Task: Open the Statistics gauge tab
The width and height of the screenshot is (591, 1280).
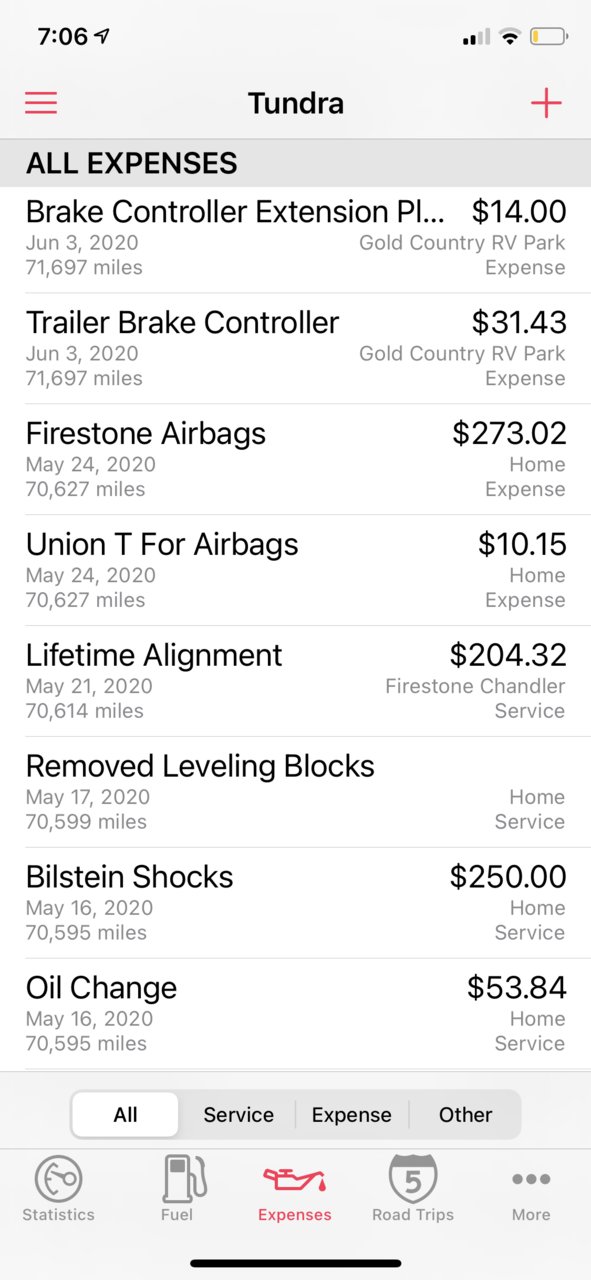Action: click(58, 1189)
